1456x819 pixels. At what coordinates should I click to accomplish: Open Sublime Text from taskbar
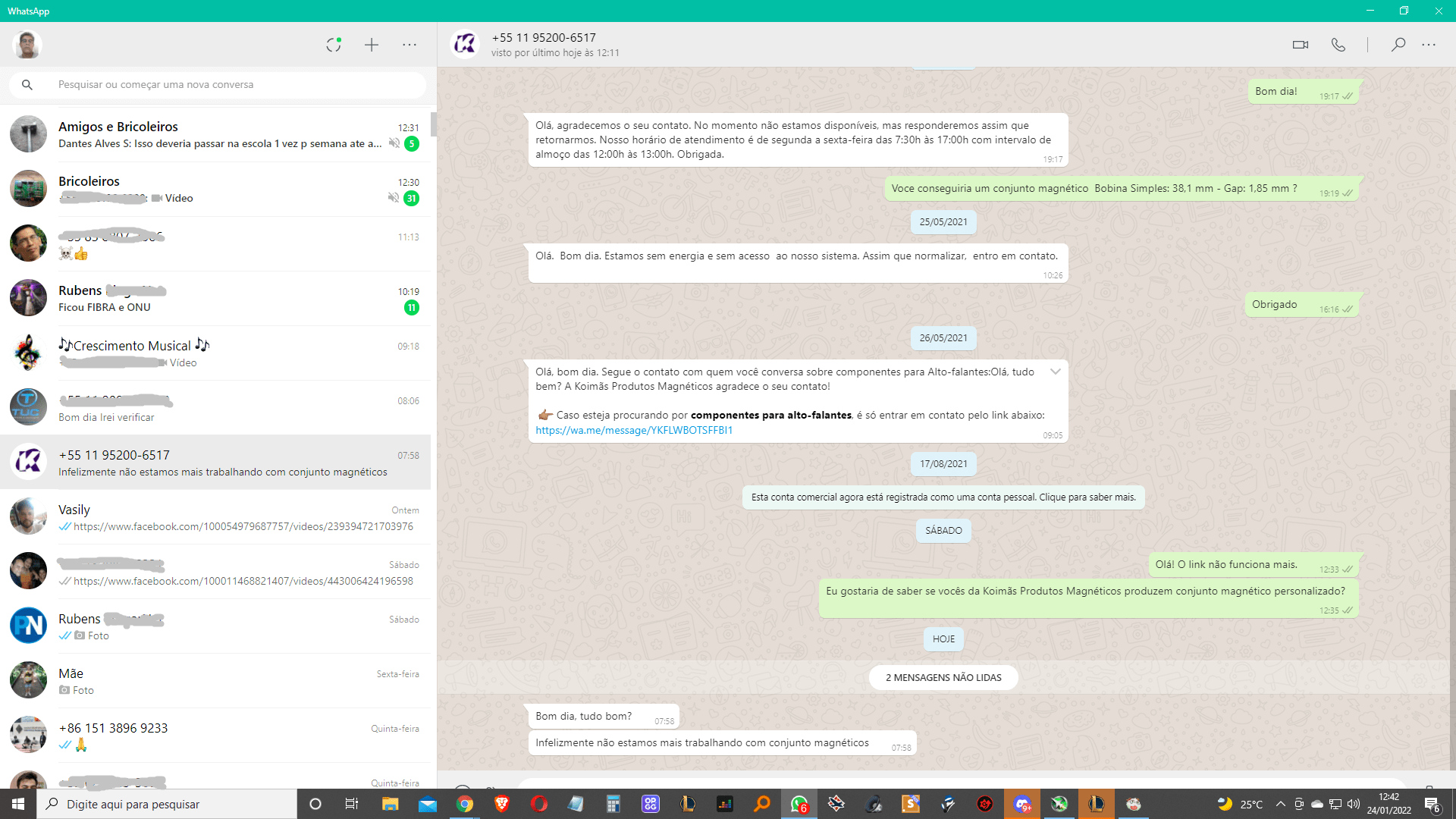[x=911, y=804]
